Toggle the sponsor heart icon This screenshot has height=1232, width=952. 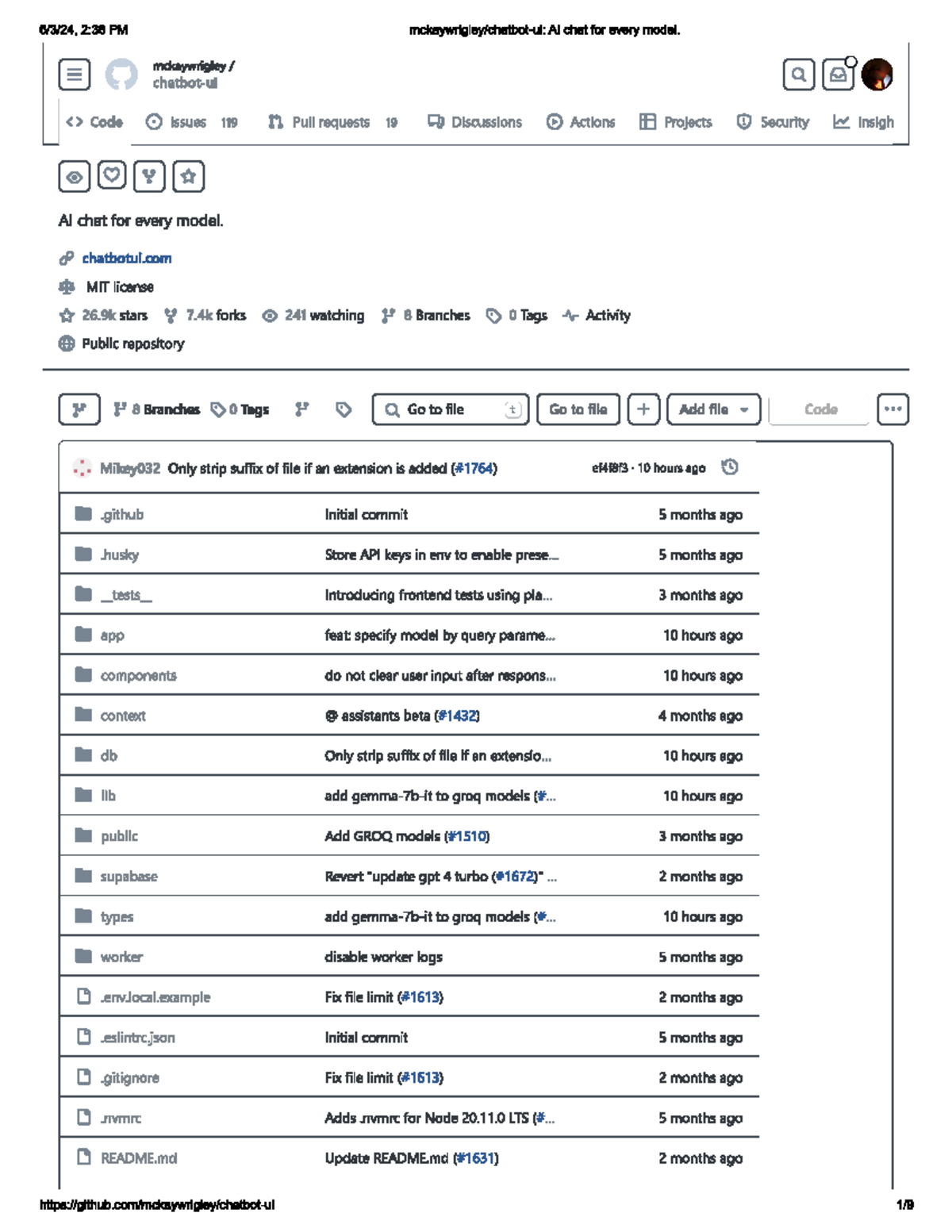tap(112, 177)
